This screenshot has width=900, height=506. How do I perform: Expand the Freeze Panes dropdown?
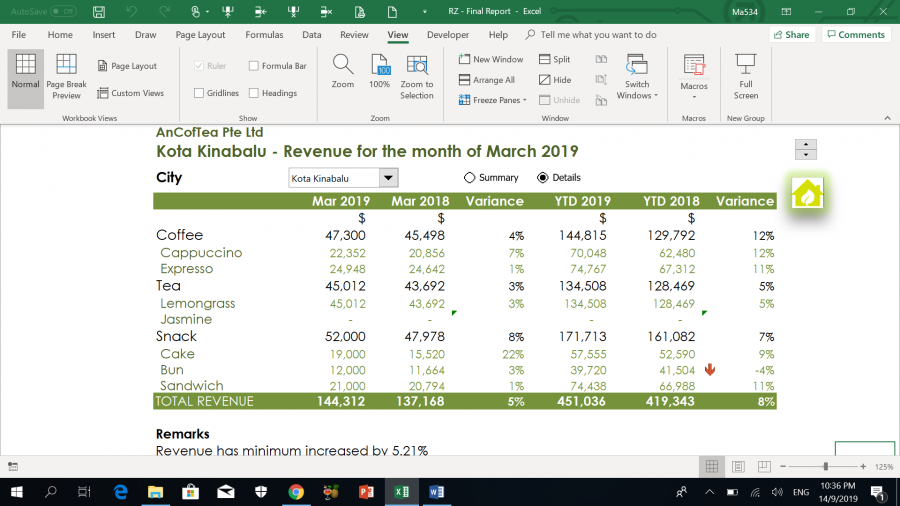click(x=525, y=100)
